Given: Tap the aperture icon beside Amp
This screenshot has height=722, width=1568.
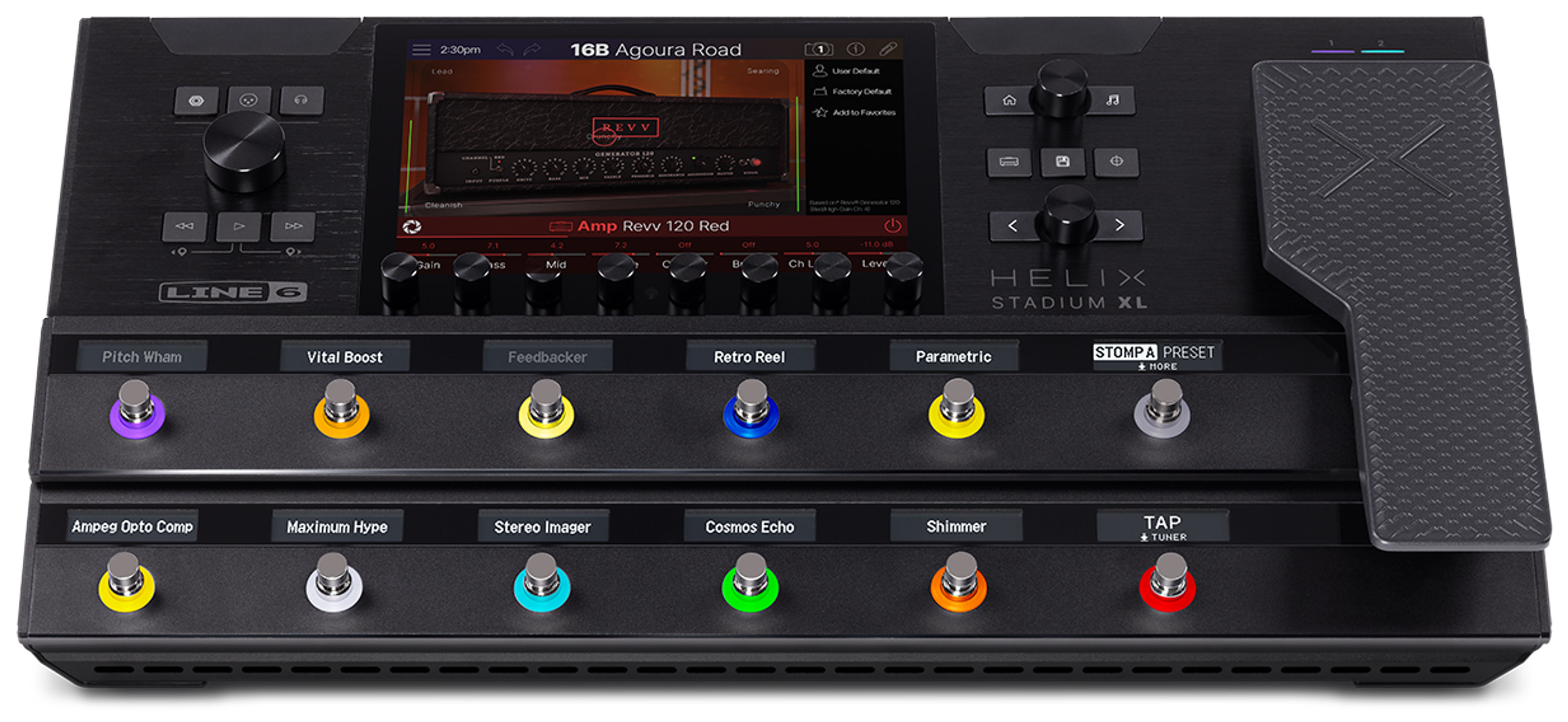Looking at the screenshot, I should click(x=412, y=227).
